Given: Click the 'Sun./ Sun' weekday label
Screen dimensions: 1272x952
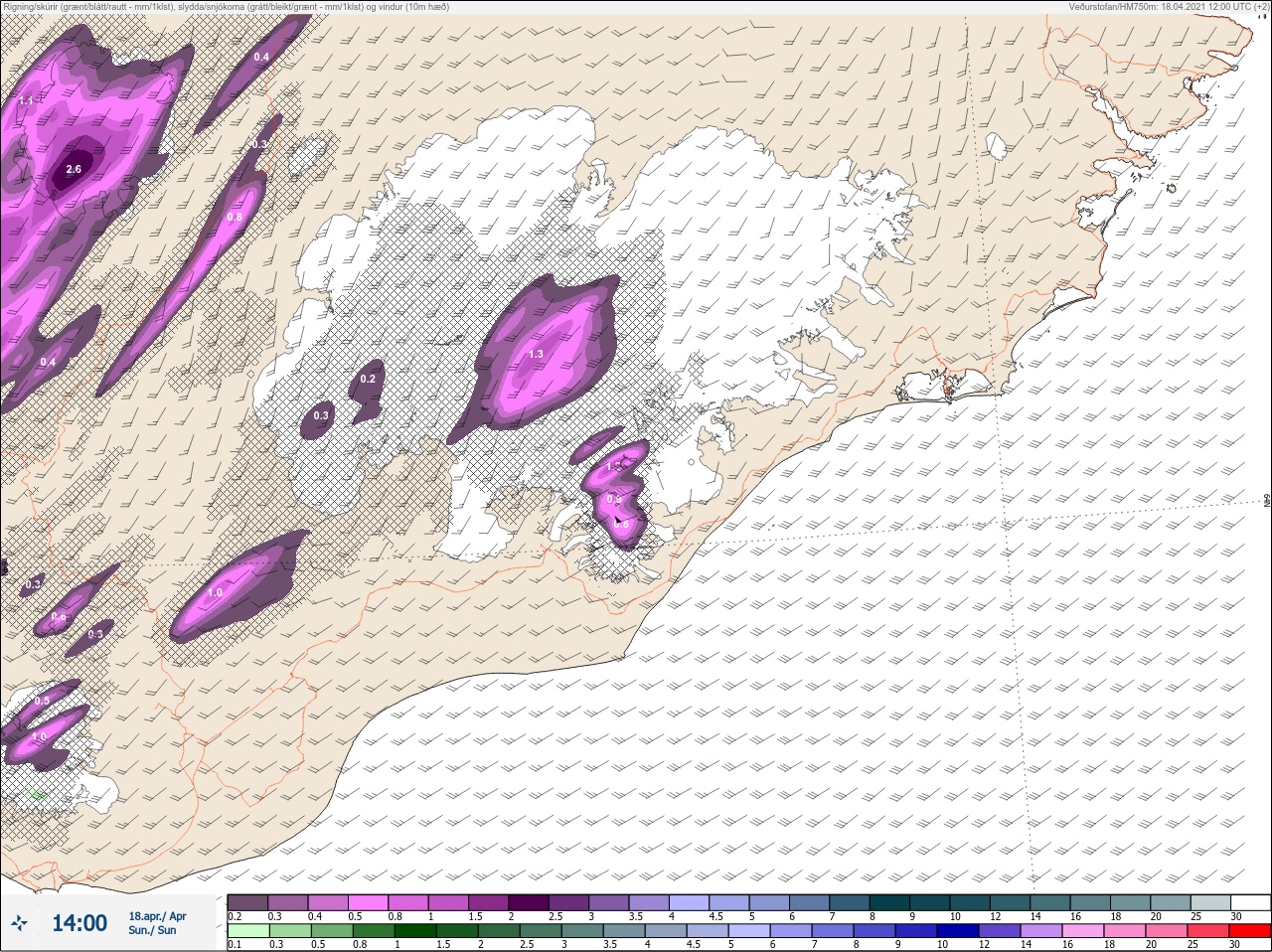Looking at the screenshot, I should [152, 930].
